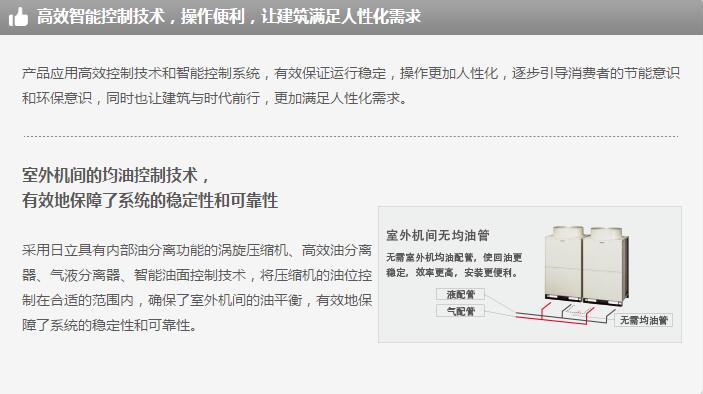This screenshot has width=703, height=394.
Task: Click the paragraph starting 产品应用高效控制技术
Action: tap(351, 85)
